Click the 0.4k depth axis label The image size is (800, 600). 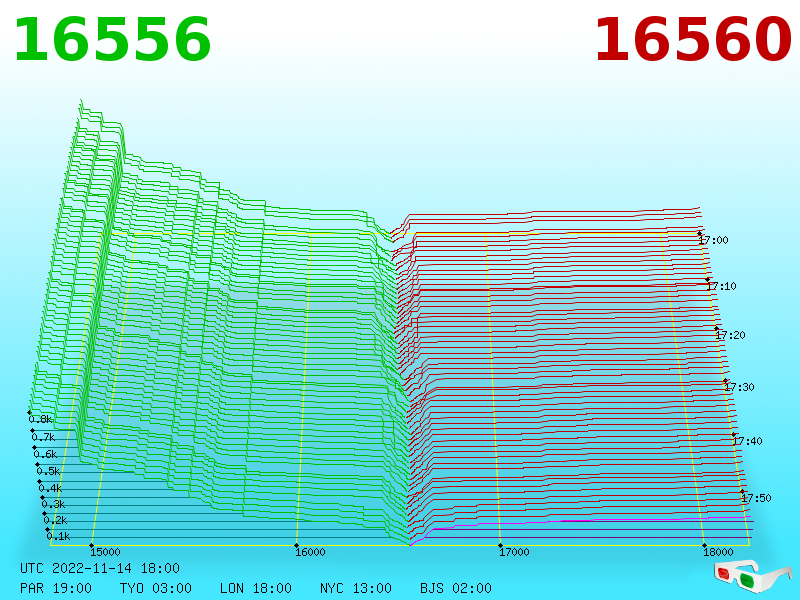(x=50, y=488)
